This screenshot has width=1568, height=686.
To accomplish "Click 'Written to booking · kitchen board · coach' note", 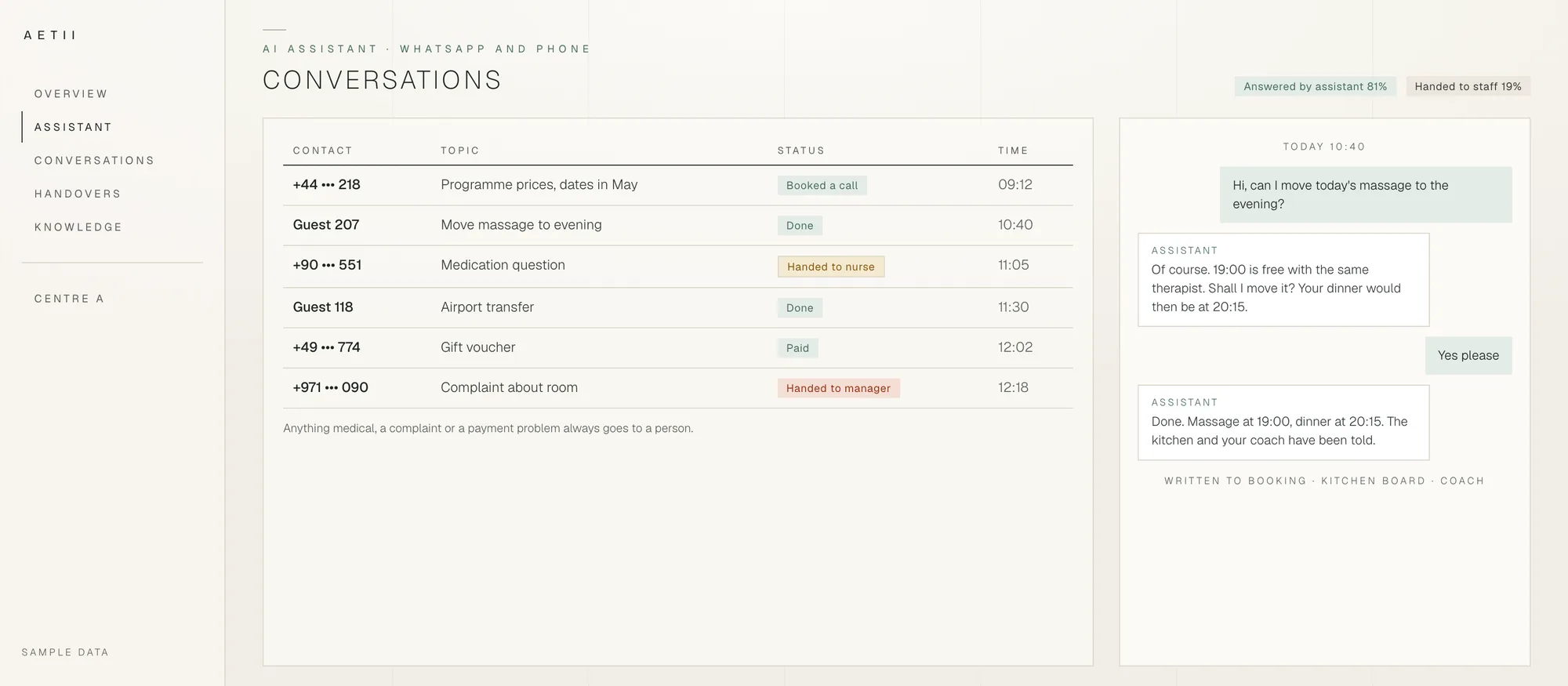I will tap(1324, 481).
